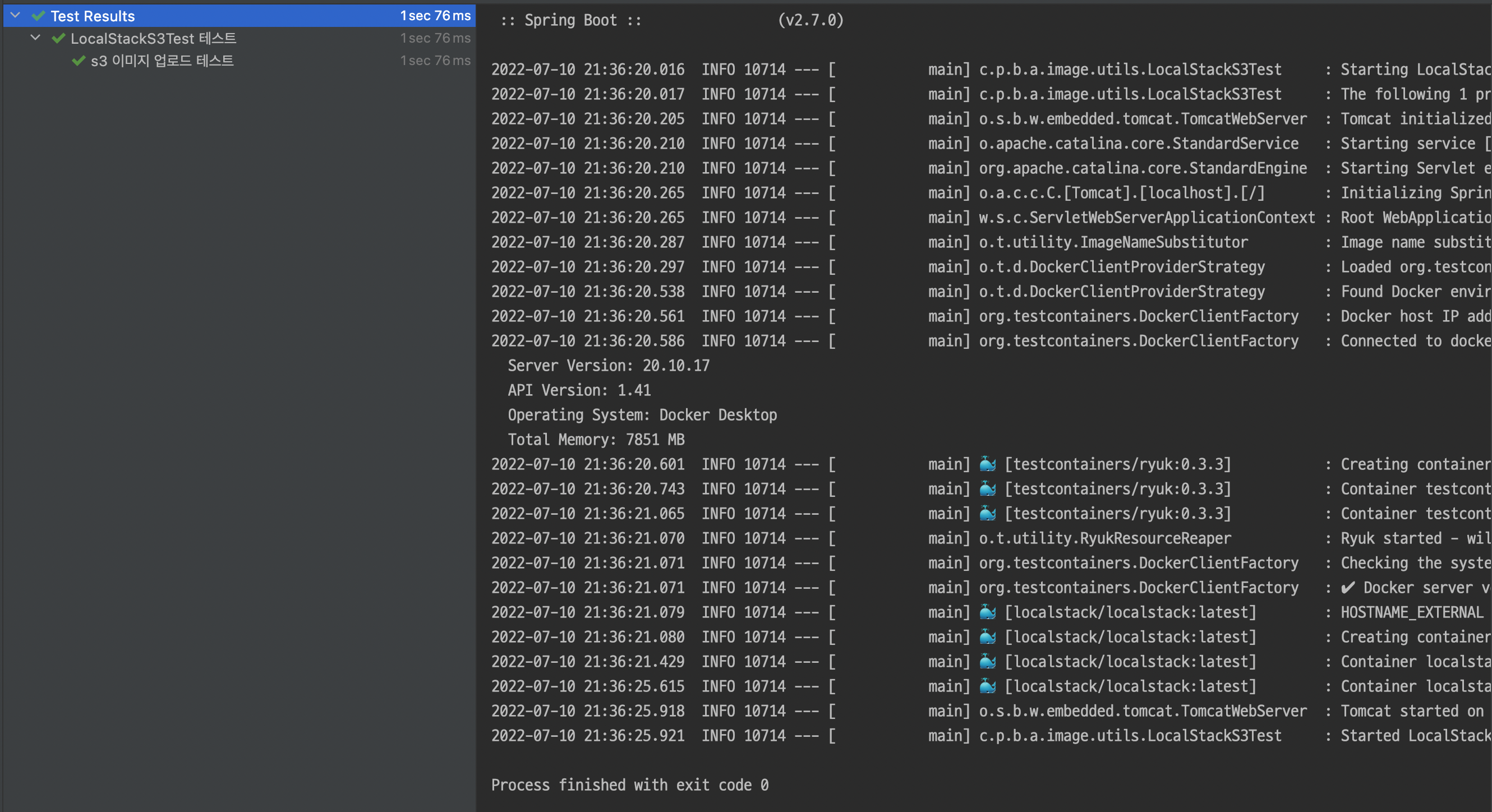The height and width of the screenshot is (812, 1492).
Task: Click o.a.c.c.C.[Tomcat].[localhost].[/] logger text
Action: 1122,193
